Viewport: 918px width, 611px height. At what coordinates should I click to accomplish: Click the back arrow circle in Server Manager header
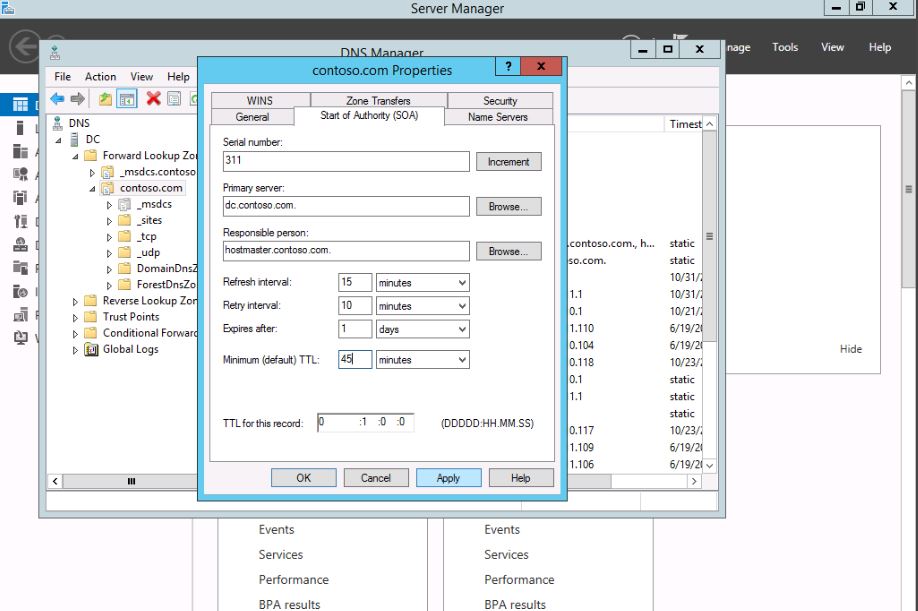(26, 46)
